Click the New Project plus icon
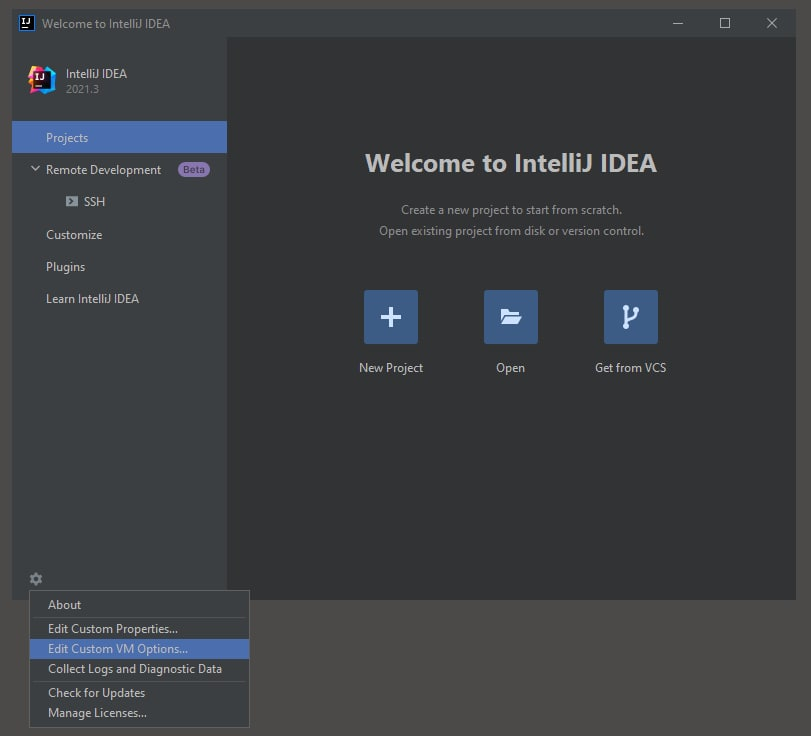This screenshot has height=736, width=811. tap(390, 317)
